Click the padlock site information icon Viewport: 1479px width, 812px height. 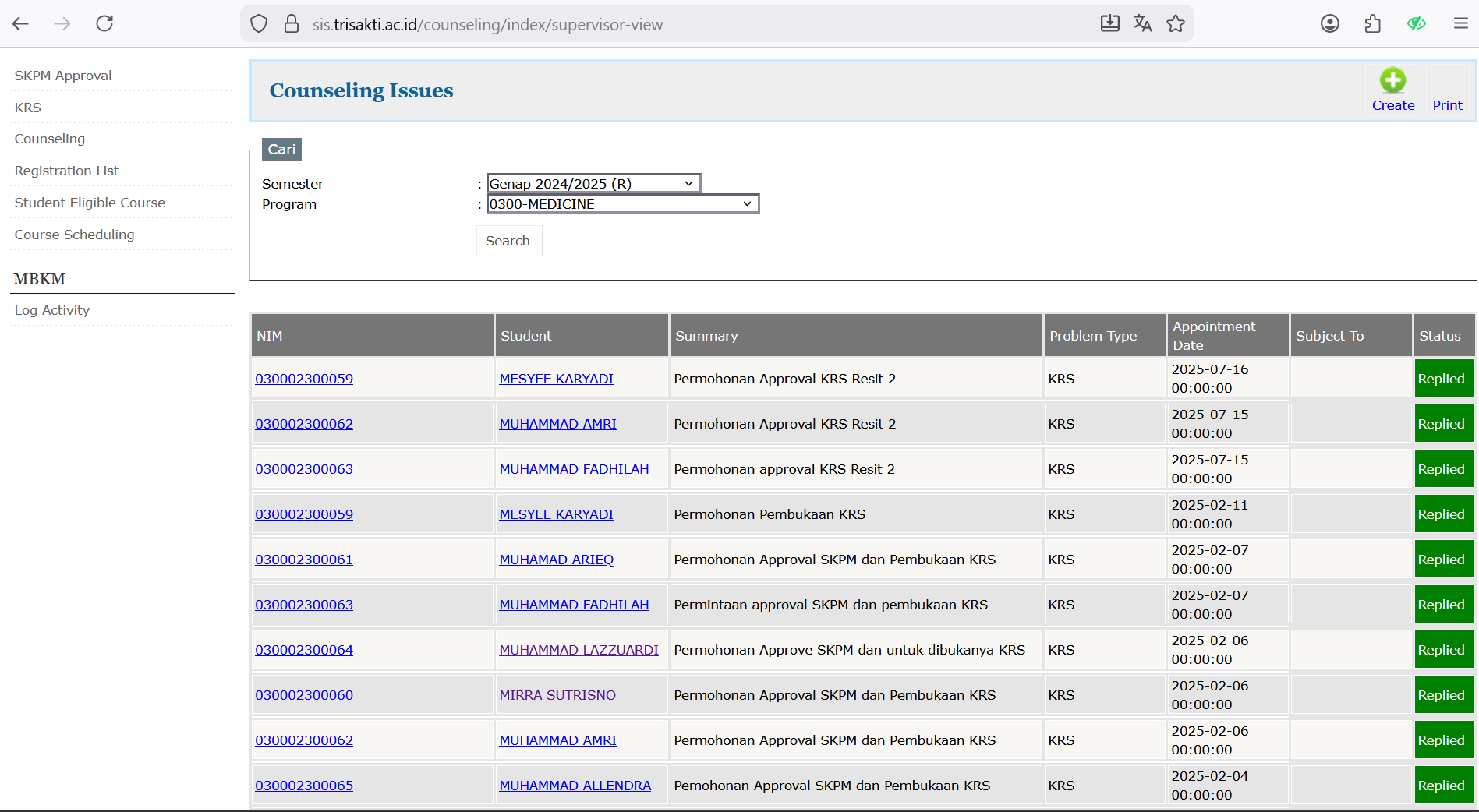coord(292,24)
